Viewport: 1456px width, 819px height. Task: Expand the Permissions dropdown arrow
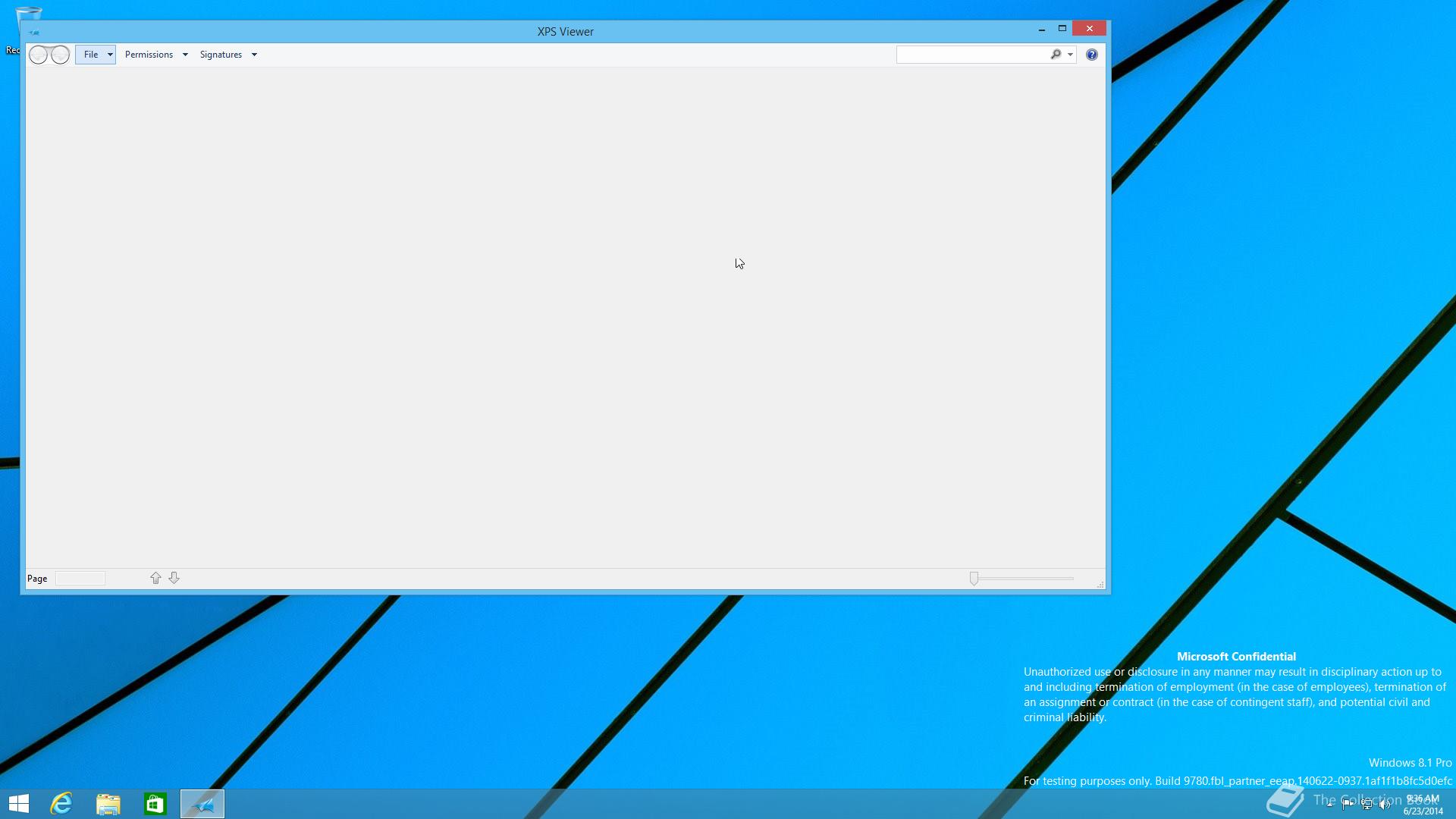(185, 55)
